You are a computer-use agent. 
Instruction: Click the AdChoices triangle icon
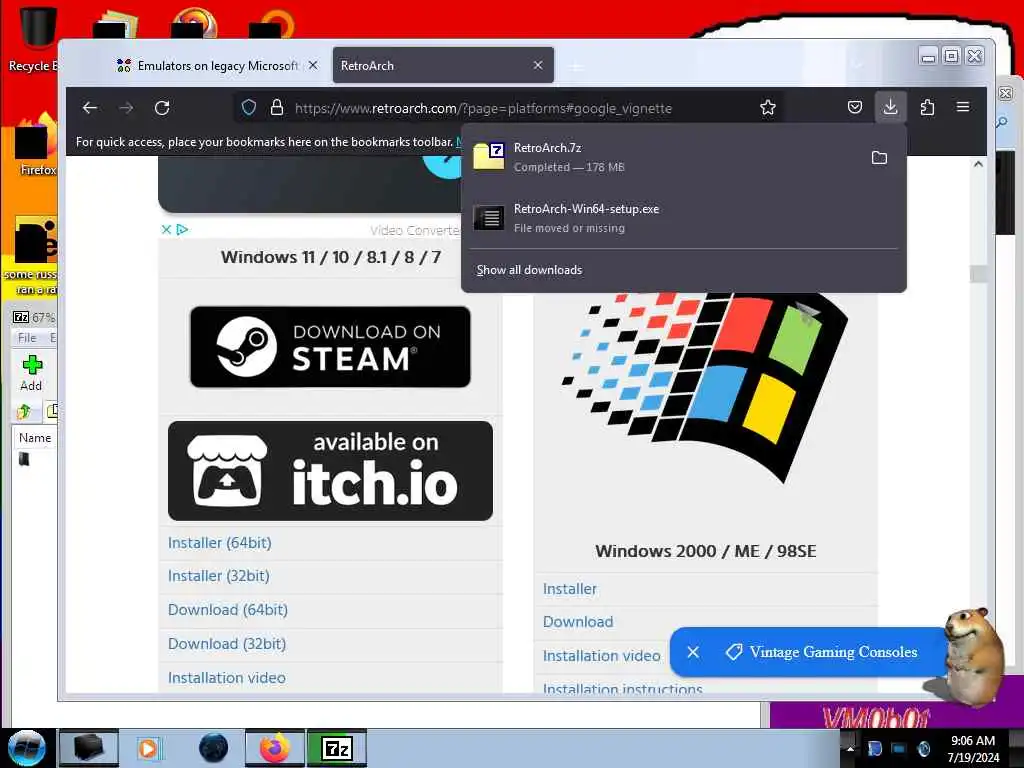pyautogui.click(x=182, y=230)
